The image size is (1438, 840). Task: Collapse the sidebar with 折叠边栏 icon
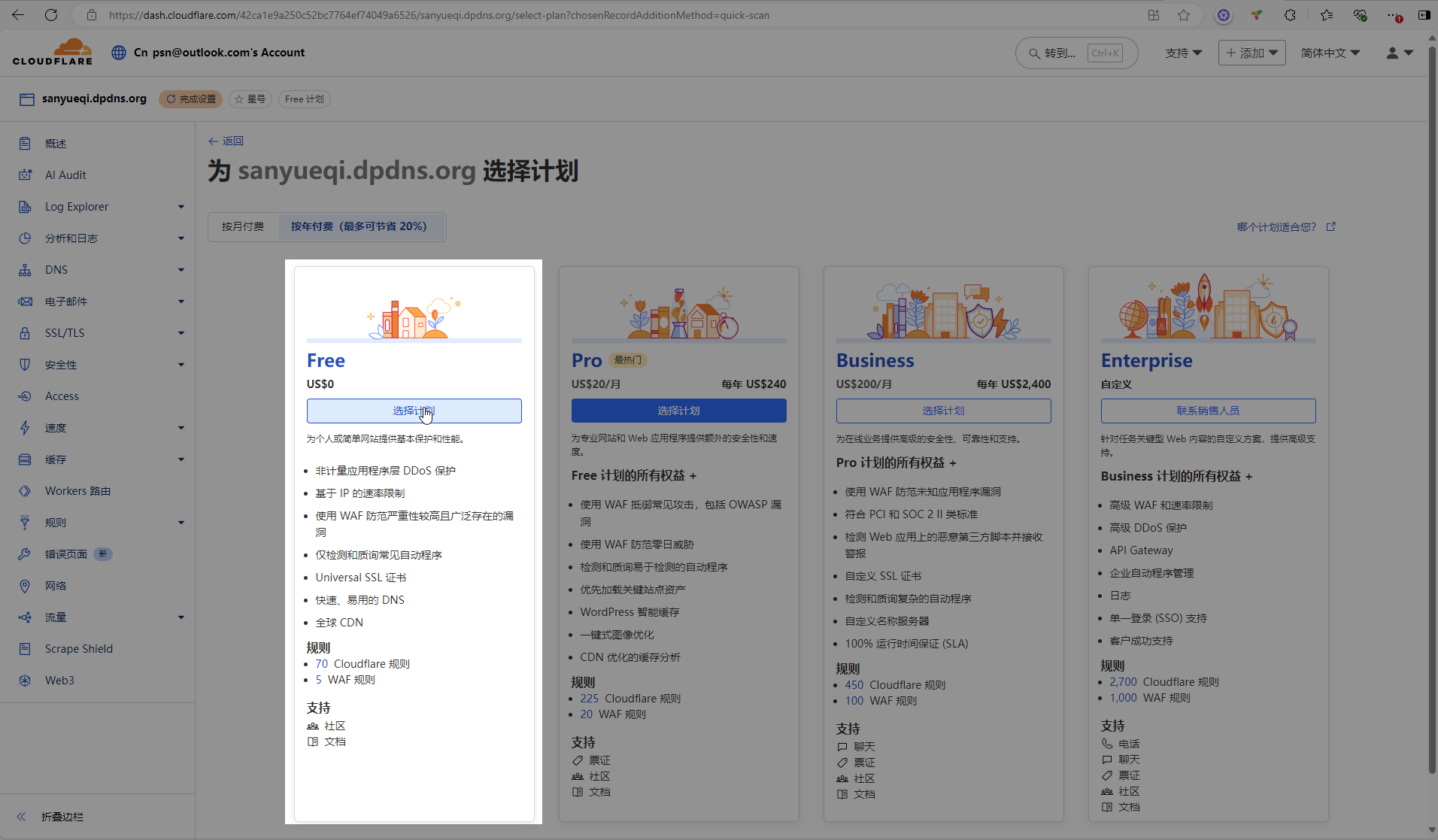tap(22, 817)
